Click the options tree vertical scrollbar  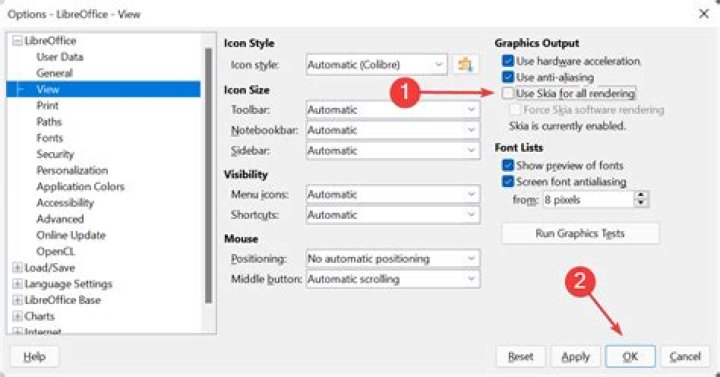point(208,174)
